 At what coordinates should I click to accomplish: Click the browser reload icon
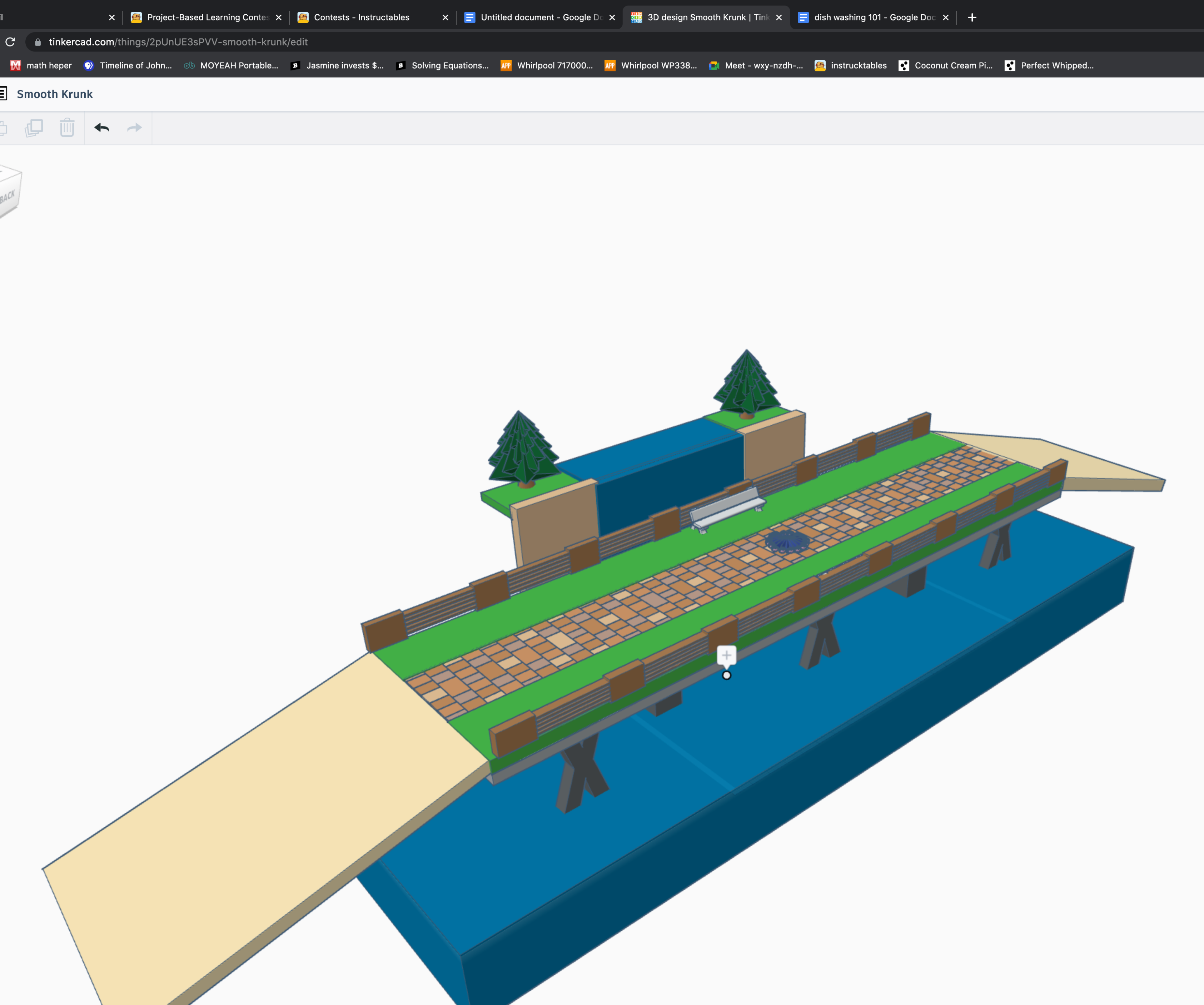[x=10, y=42]
